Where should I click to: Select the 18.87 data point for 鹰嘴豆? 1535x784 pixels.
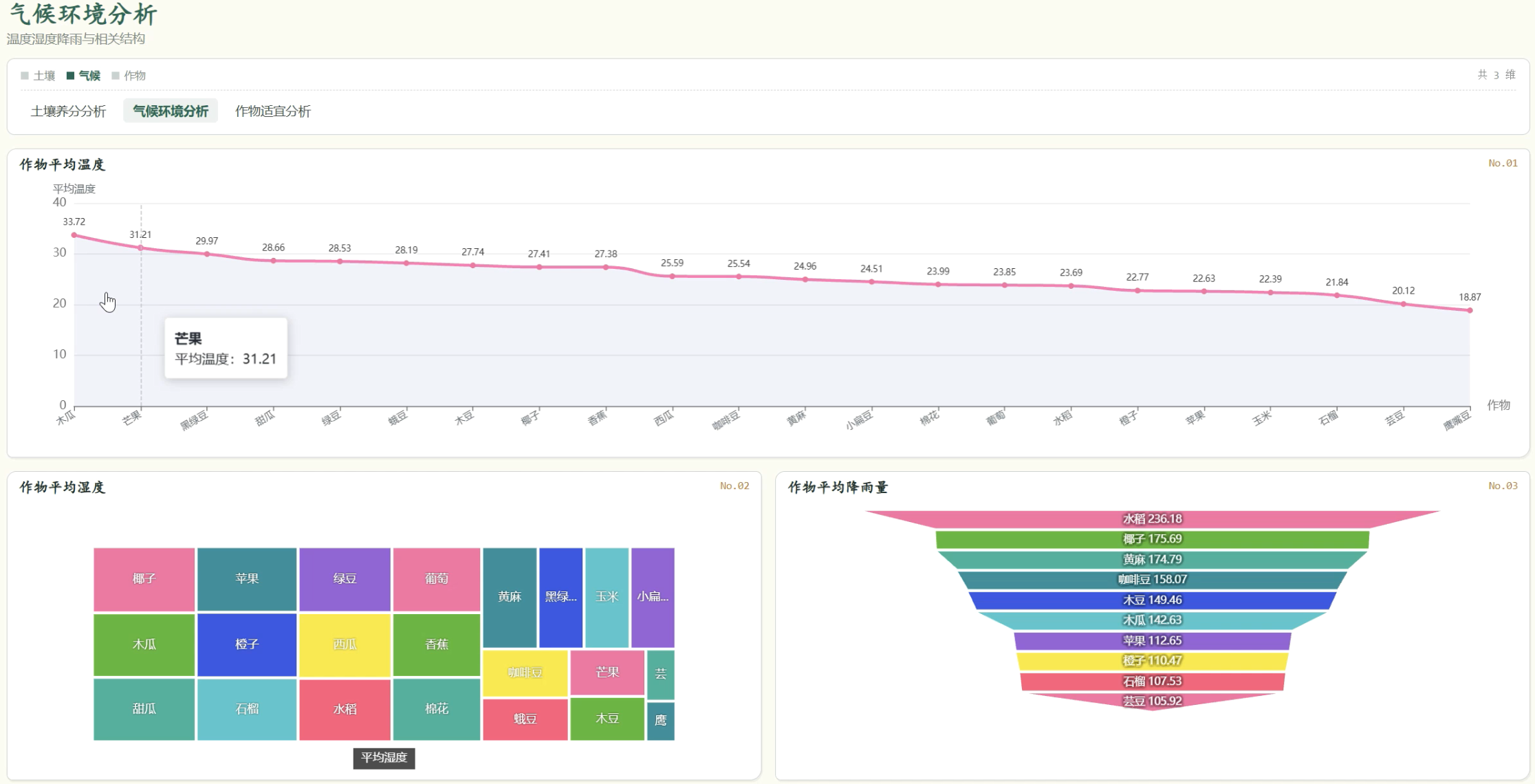(x=1470, y=310)
